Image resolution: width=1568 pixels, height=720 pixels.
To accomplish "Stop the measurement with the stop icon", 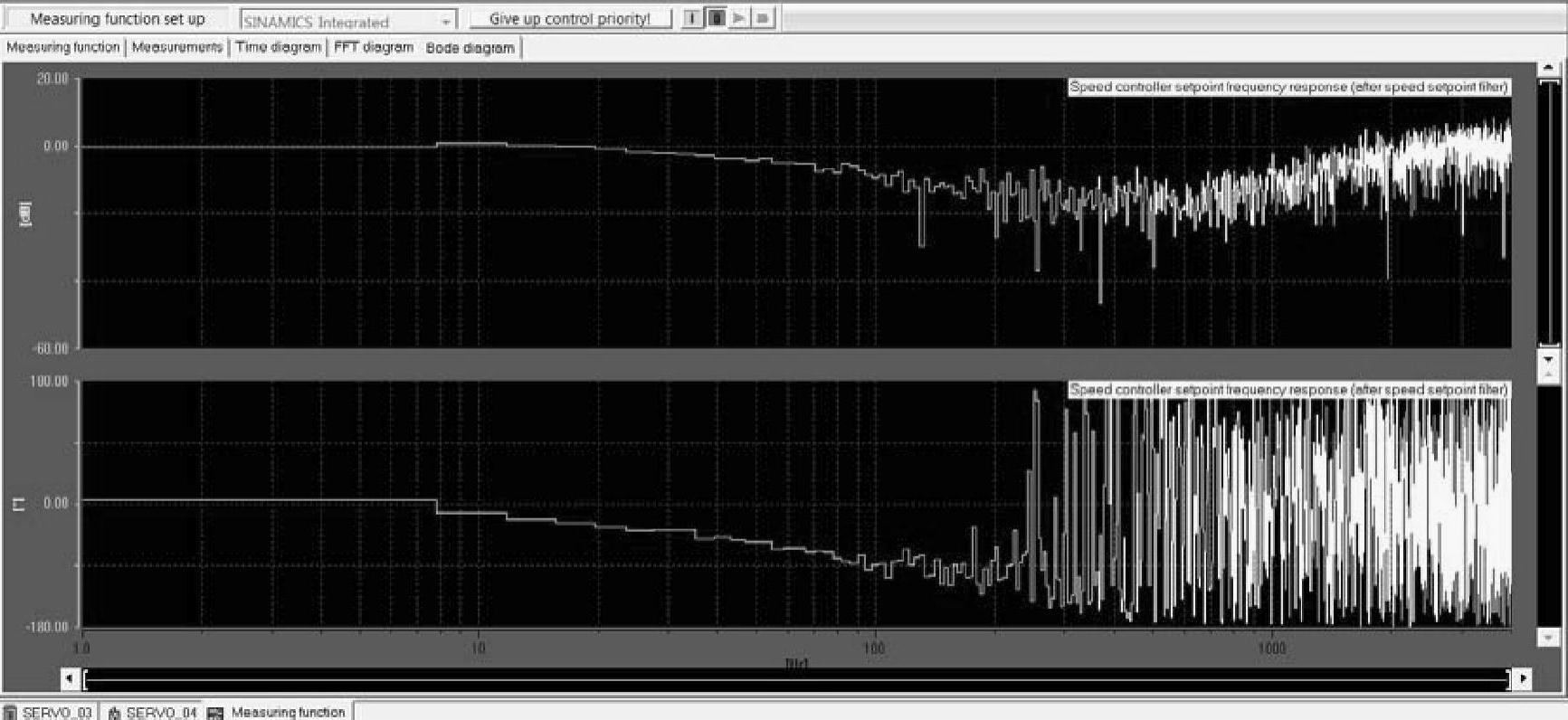I will (x=763, y=18).
